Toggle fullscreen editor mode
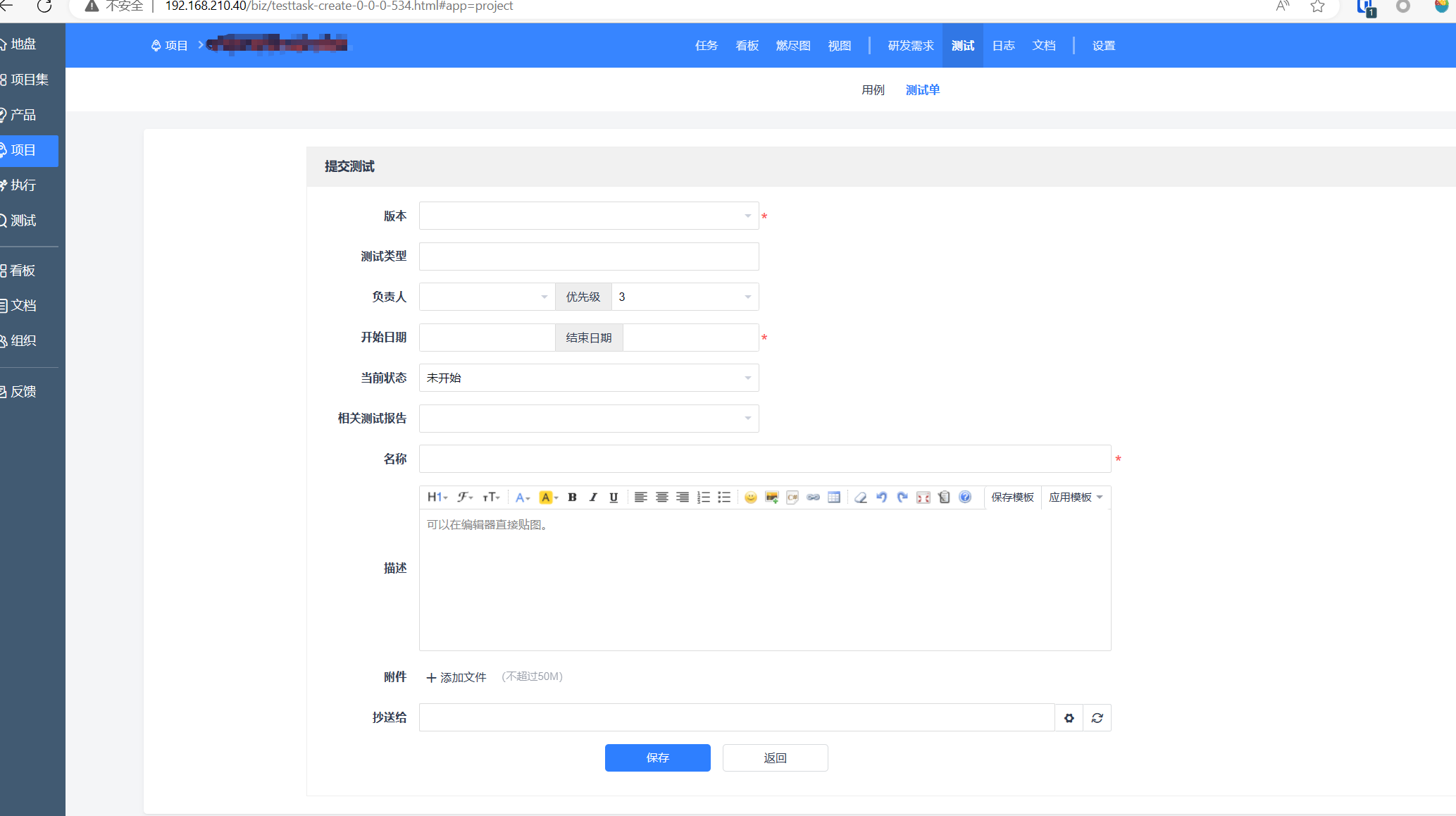The image size is (1456, 816). point(923,497)
